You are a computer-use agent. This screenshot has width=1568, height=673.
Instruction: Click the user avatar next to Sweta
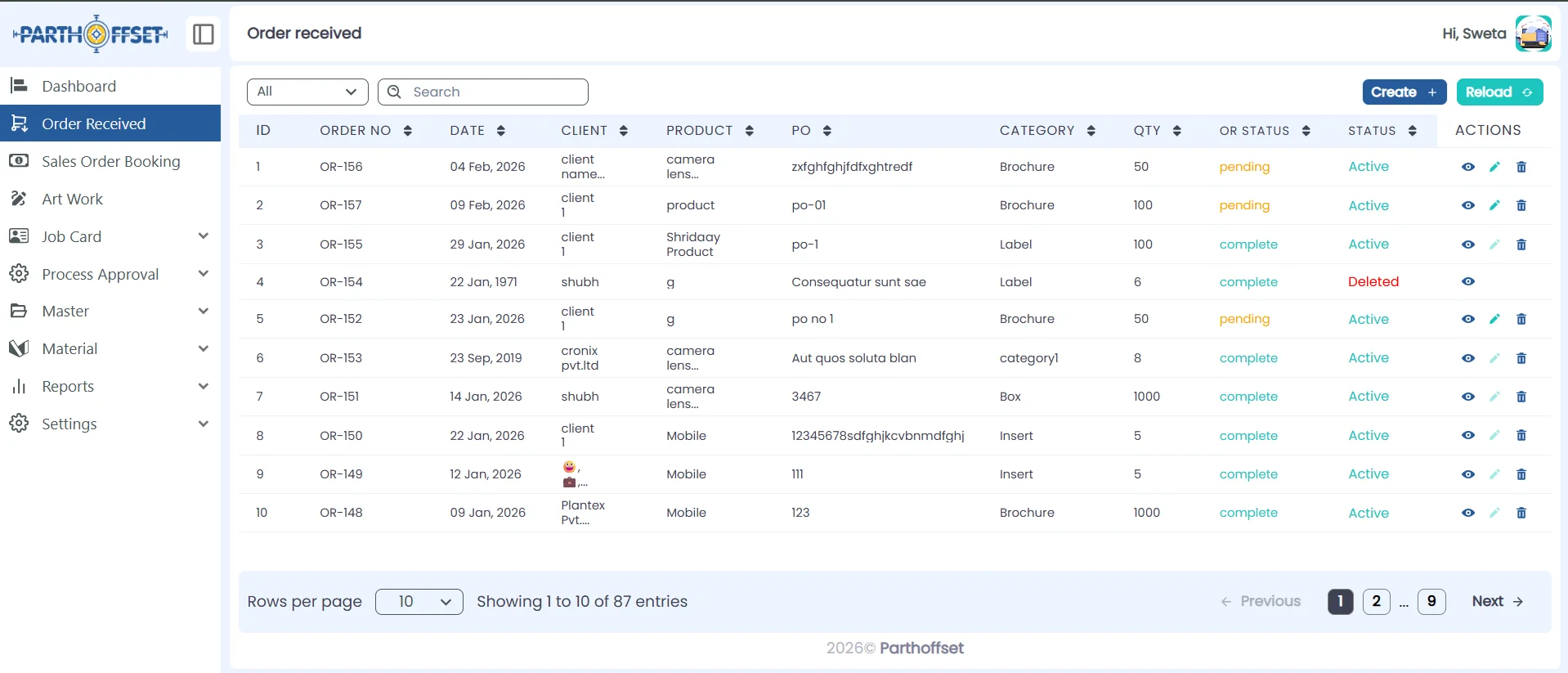pos(1533,34)
